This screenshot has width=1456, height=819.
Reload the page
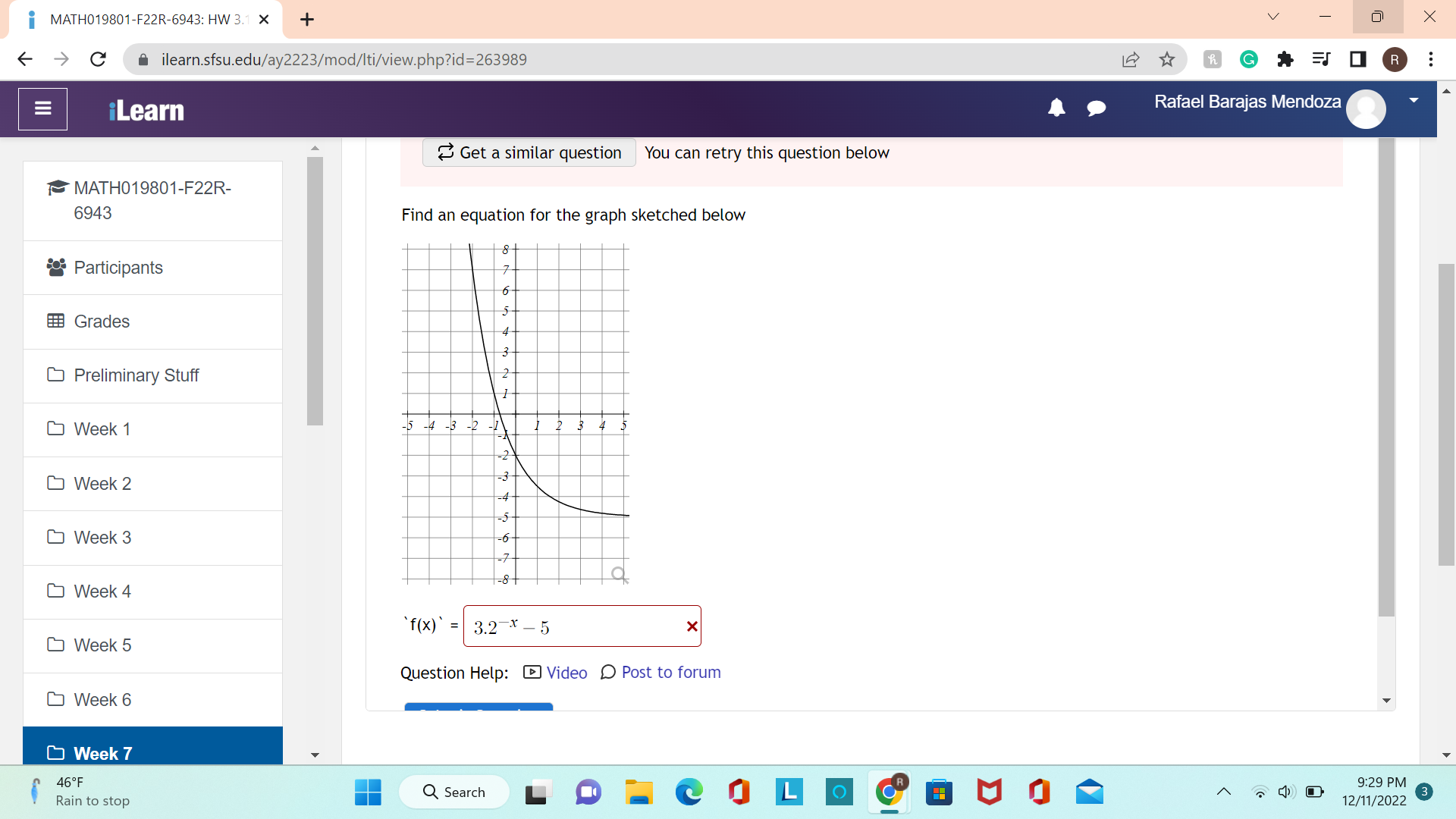pyautogui.click(x=98, y=59)
